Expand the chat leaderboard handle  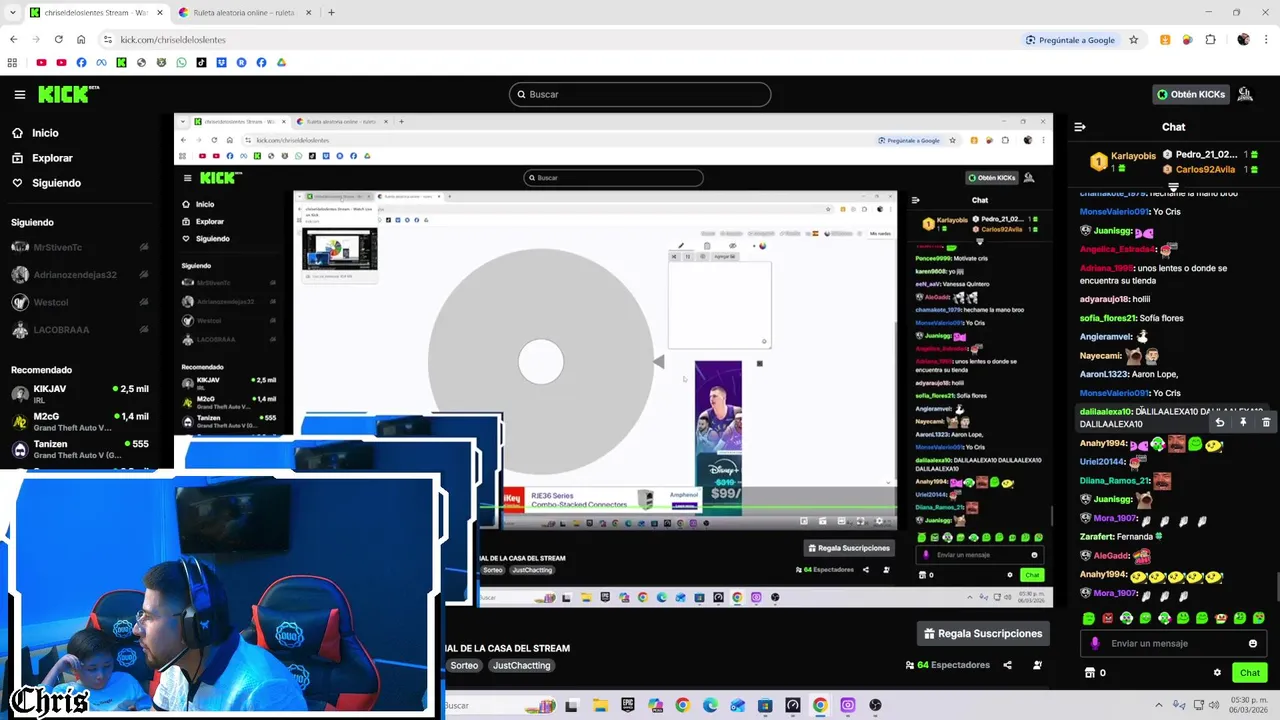click(1173, 186)
